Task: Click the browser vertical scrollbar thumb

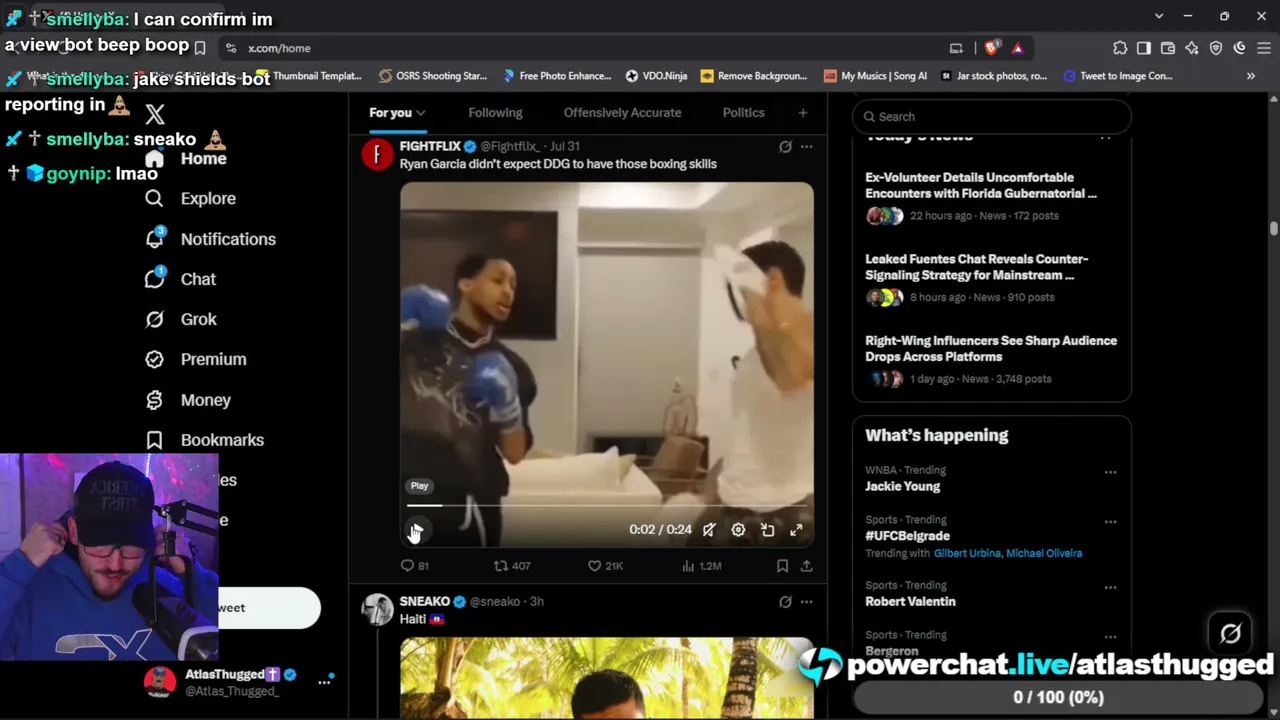Action: (1274, 228)
